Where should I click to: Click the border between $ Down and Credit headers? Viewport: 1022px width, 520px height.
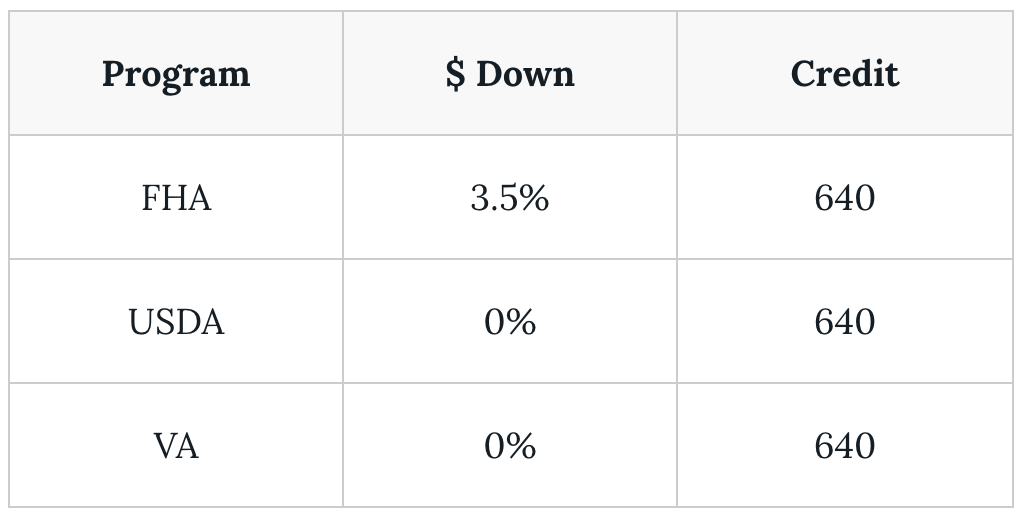(677, 73)
